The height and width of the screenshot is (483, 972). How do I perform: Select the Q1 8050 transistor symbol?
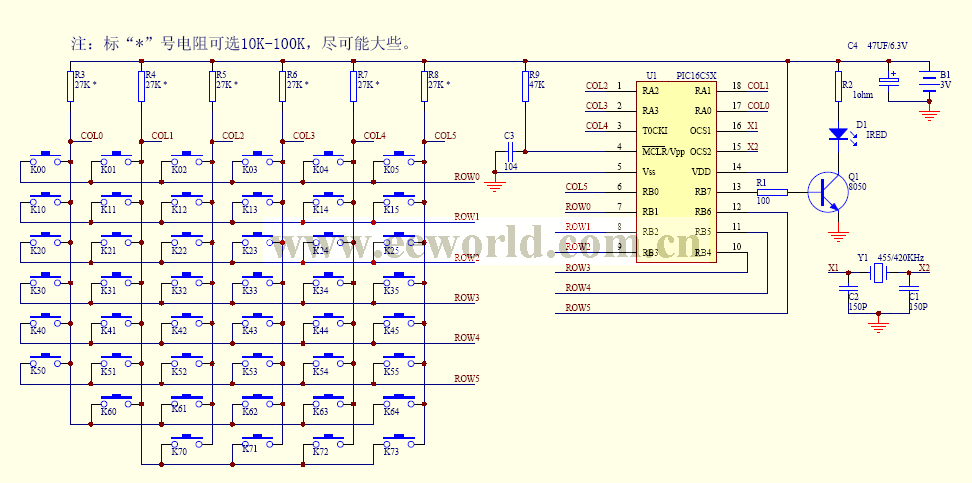(x=828, y=192)
